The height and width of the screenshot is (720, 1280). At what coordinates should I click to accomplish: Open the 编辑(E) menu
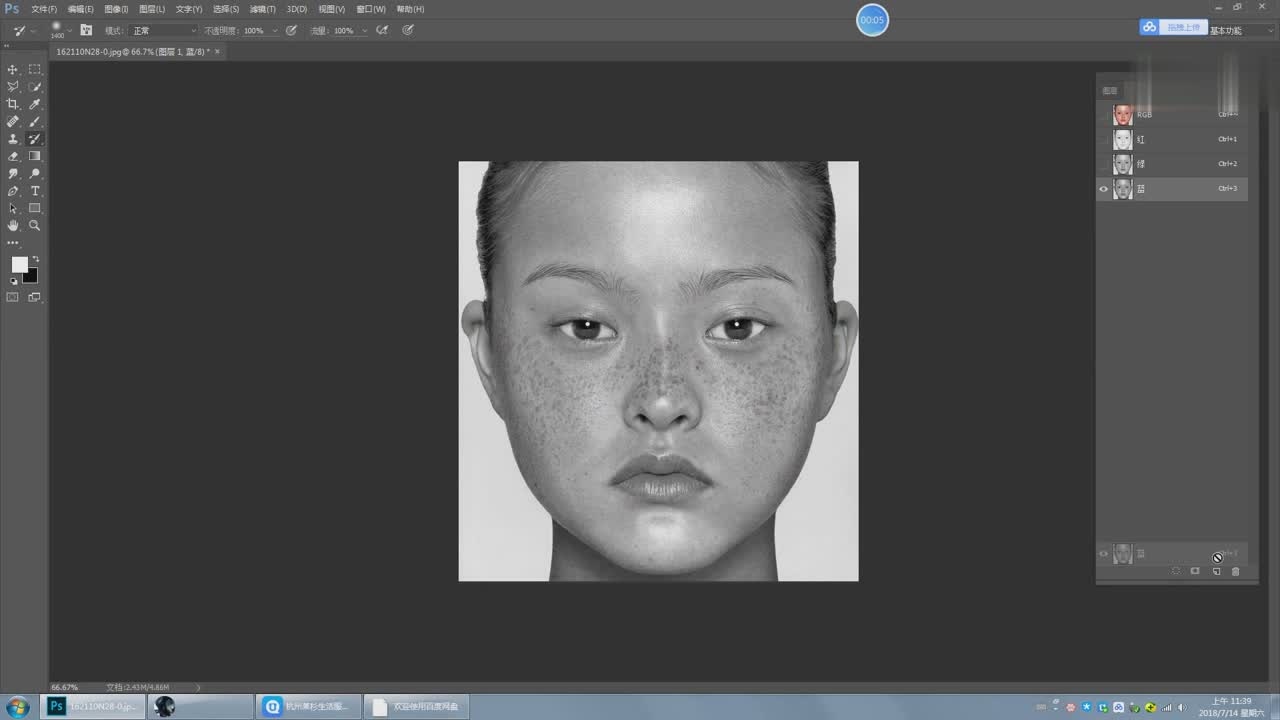pyautogui.click(x=81, y=9)
